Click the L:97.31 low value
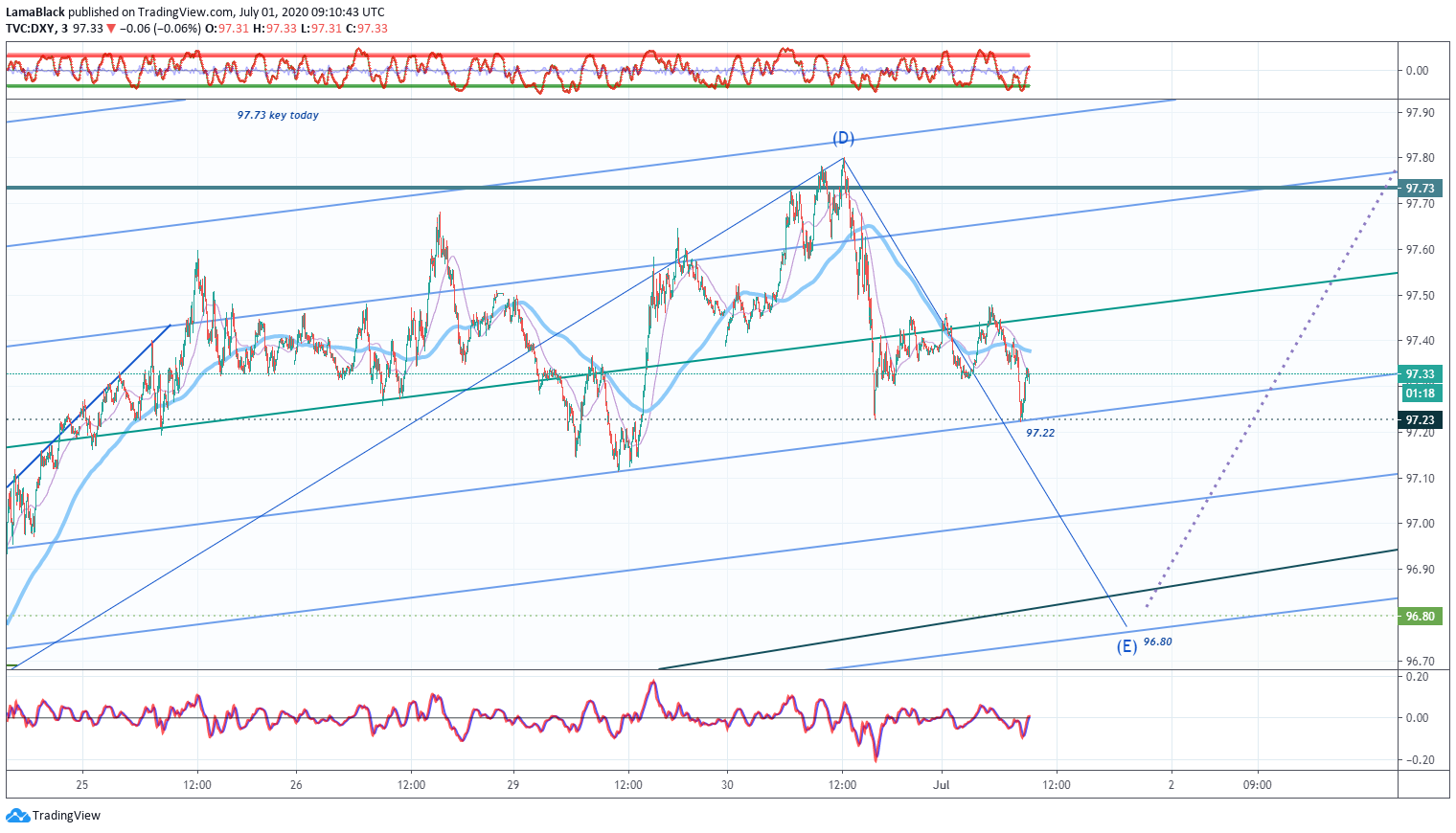 click(x=321, y=29)
